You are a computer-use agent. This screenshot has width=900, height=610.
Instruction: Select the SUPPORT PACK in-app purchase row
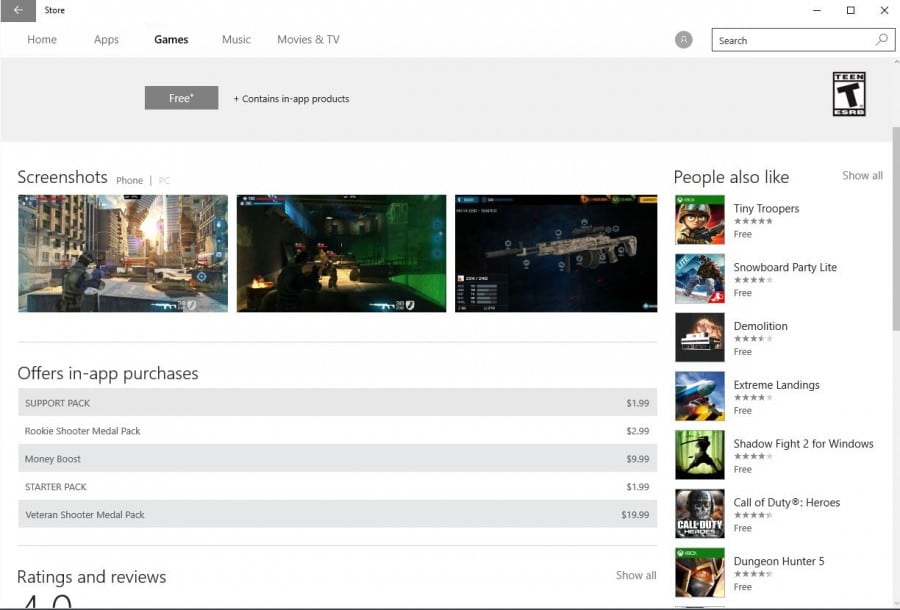pos(338,402)
